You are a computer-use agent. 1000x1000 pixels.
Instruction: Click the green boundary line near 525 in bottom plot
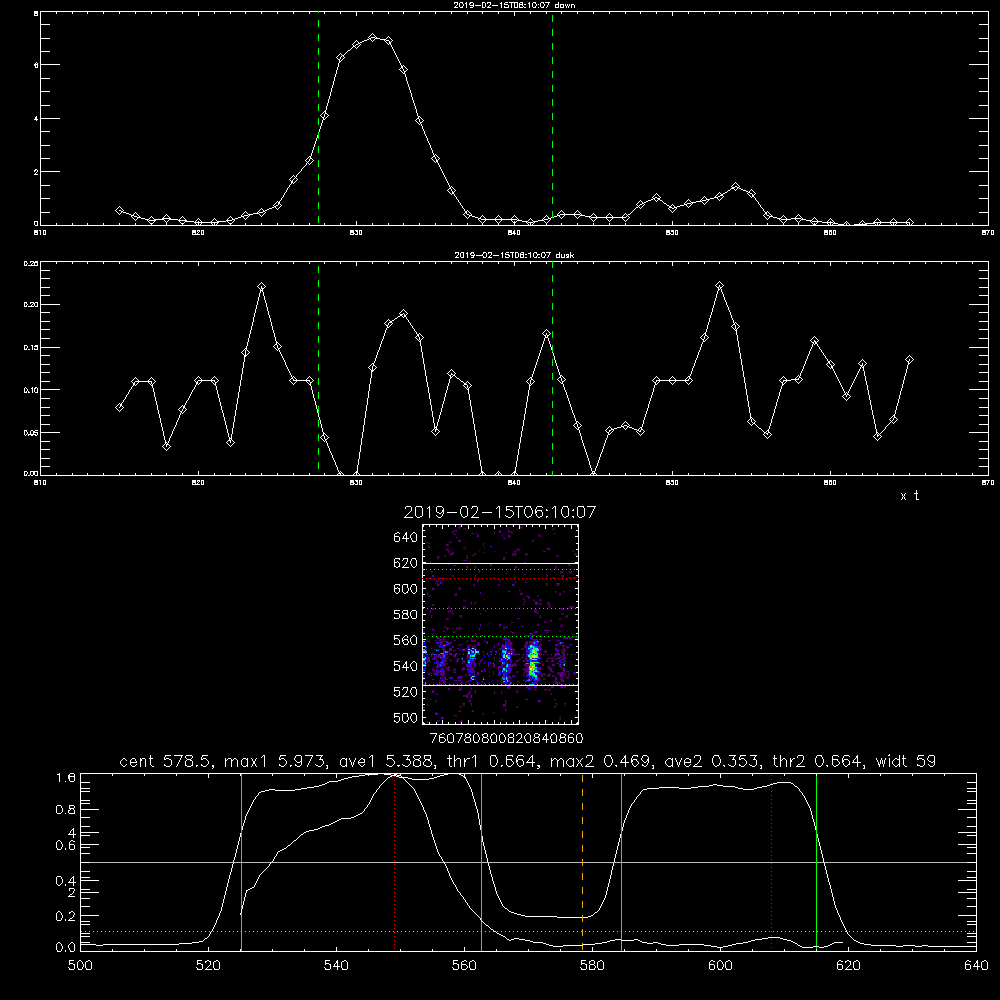(x=241, y=862)
